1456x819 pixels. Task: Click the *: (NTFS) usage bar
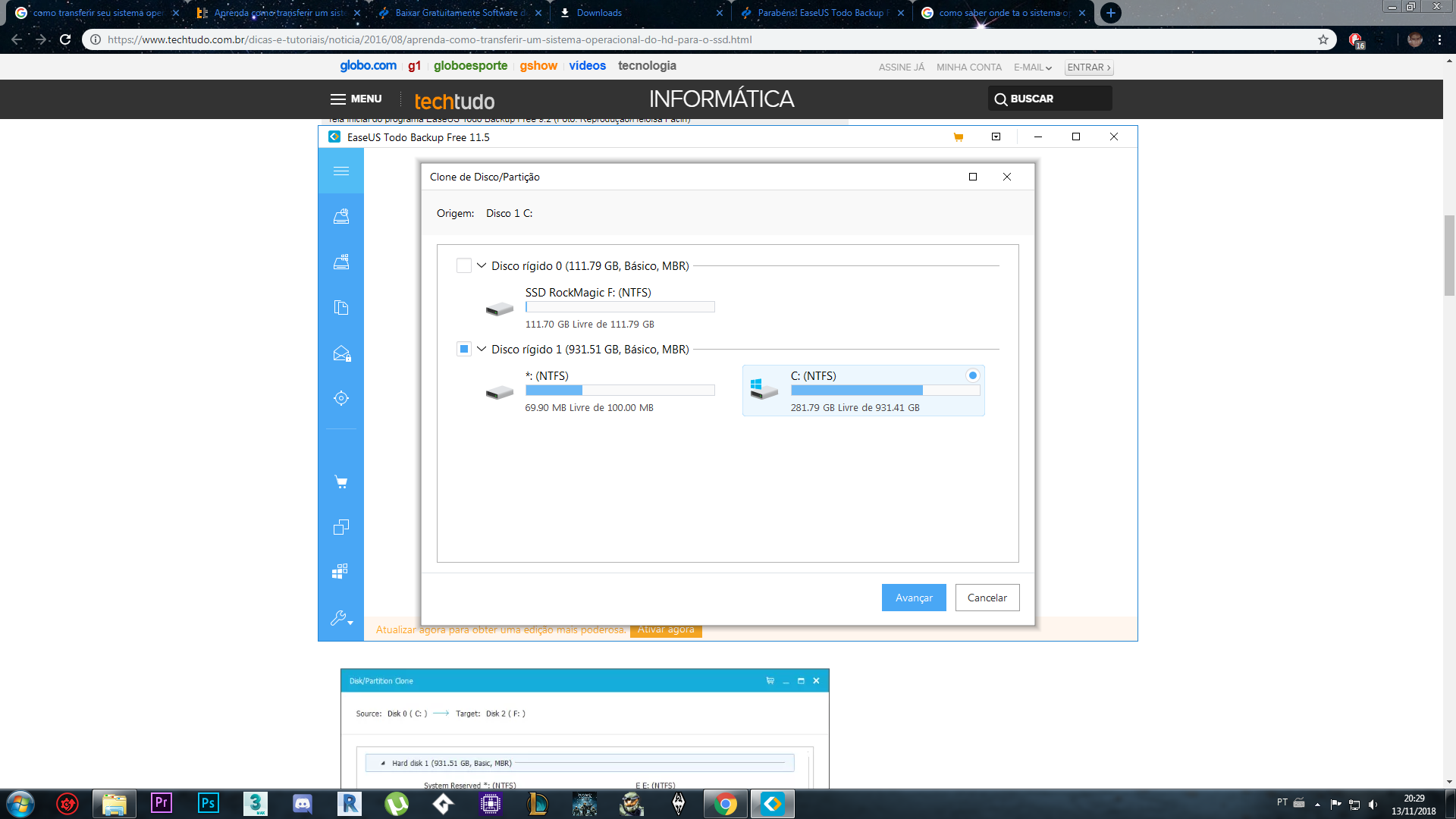620,391
